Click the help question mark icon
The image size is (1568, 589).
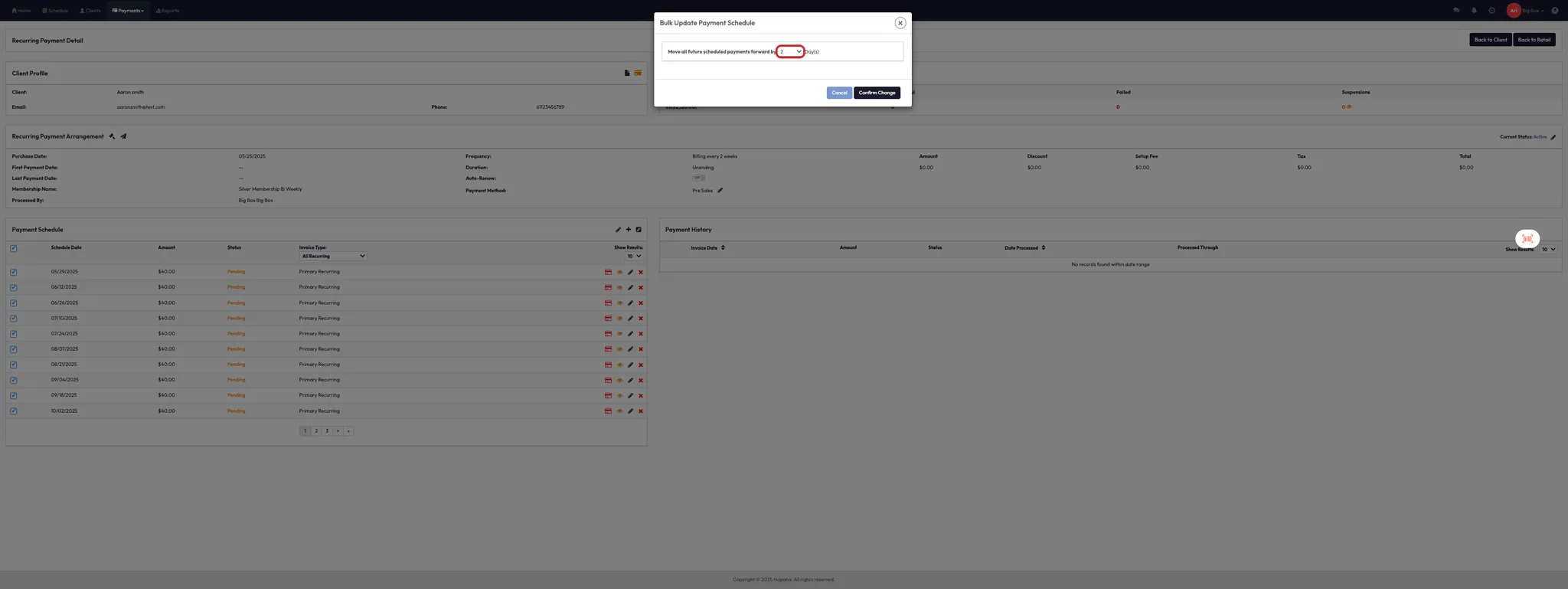(1554, 11)
